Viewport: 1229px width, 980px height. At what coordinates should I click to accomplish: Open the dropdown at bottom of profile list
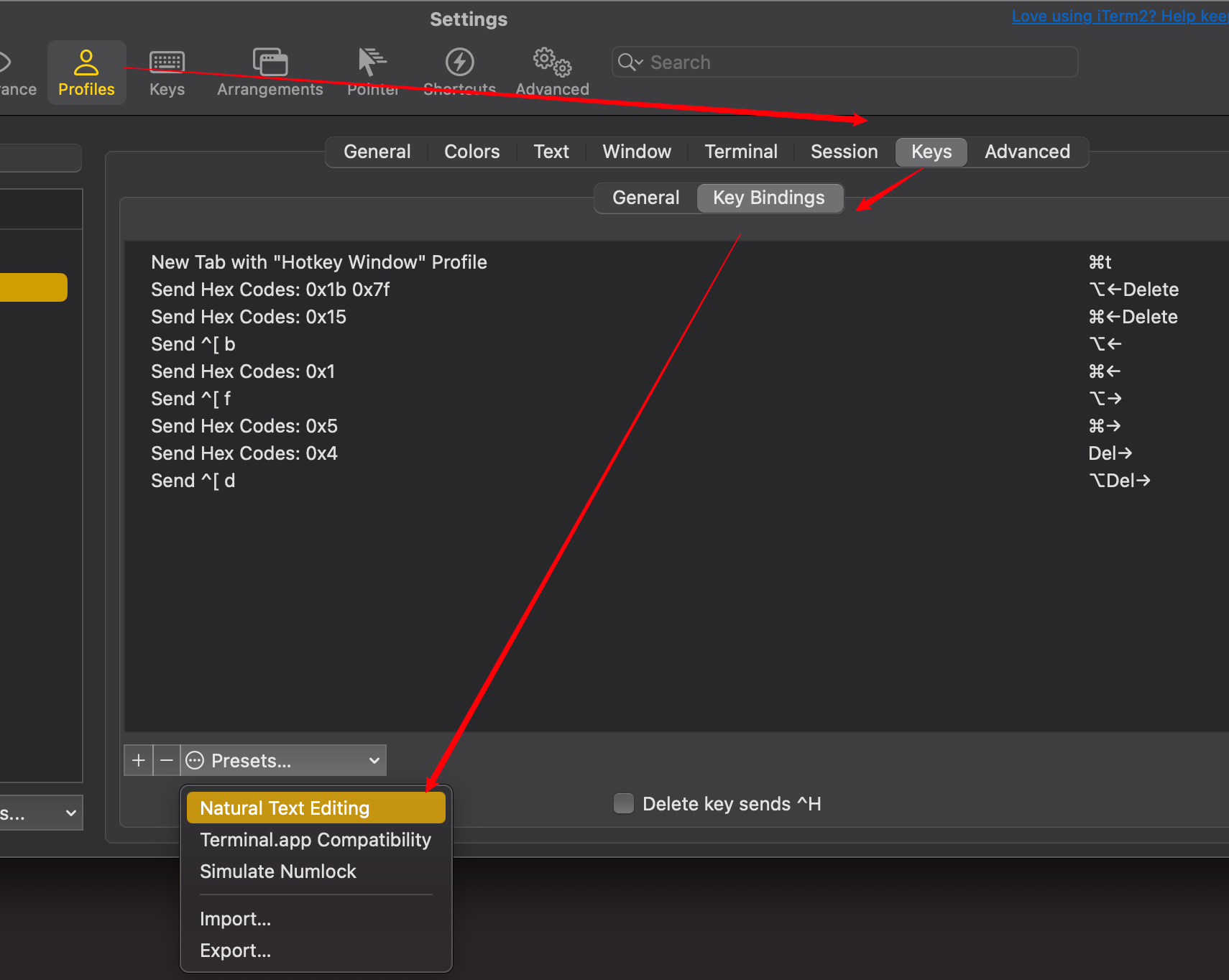[41, 813]
